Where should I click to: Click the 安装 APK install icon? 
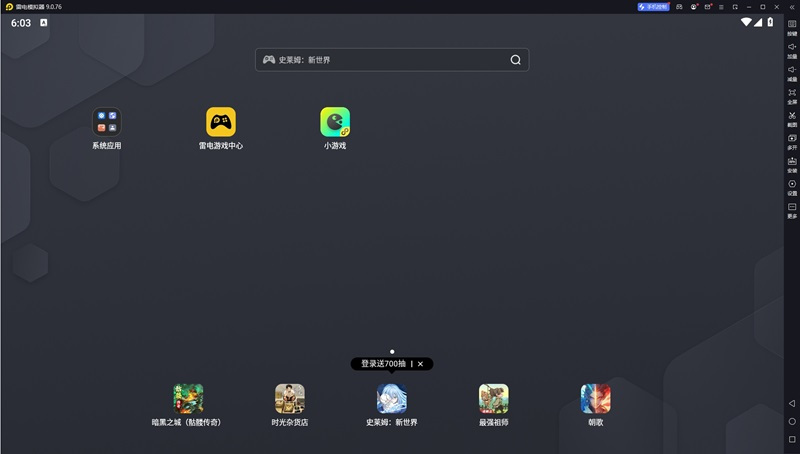coord(792,164)
